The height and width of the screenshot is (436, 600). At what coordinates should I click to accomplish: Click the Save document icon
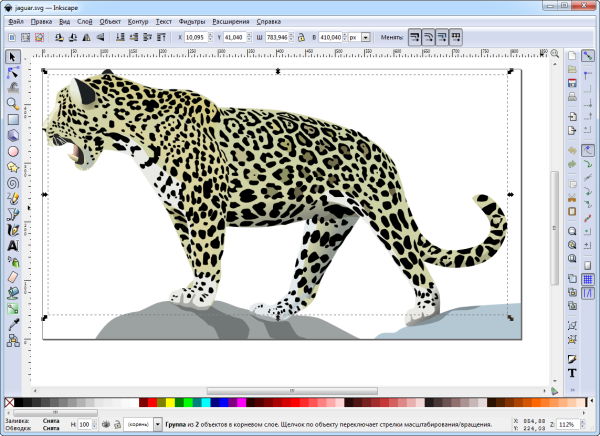pyautogui.click(x=570, y=84)
